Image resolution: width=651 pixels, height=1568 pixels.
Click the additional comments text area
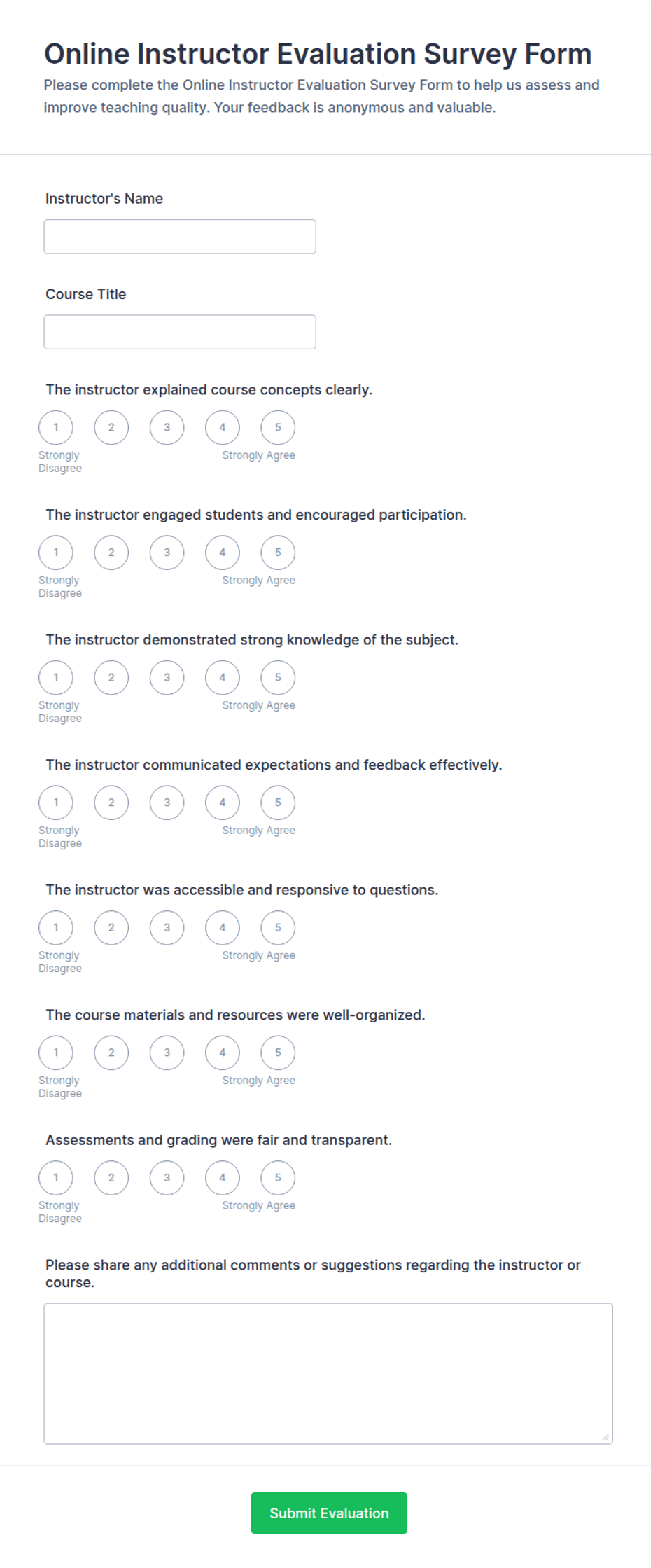[x=328, y=1373]
